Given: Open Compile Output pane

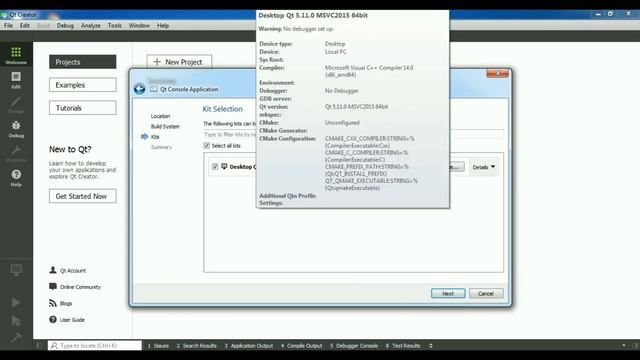Looking at the screenshot, I should (x=301, y=346).
